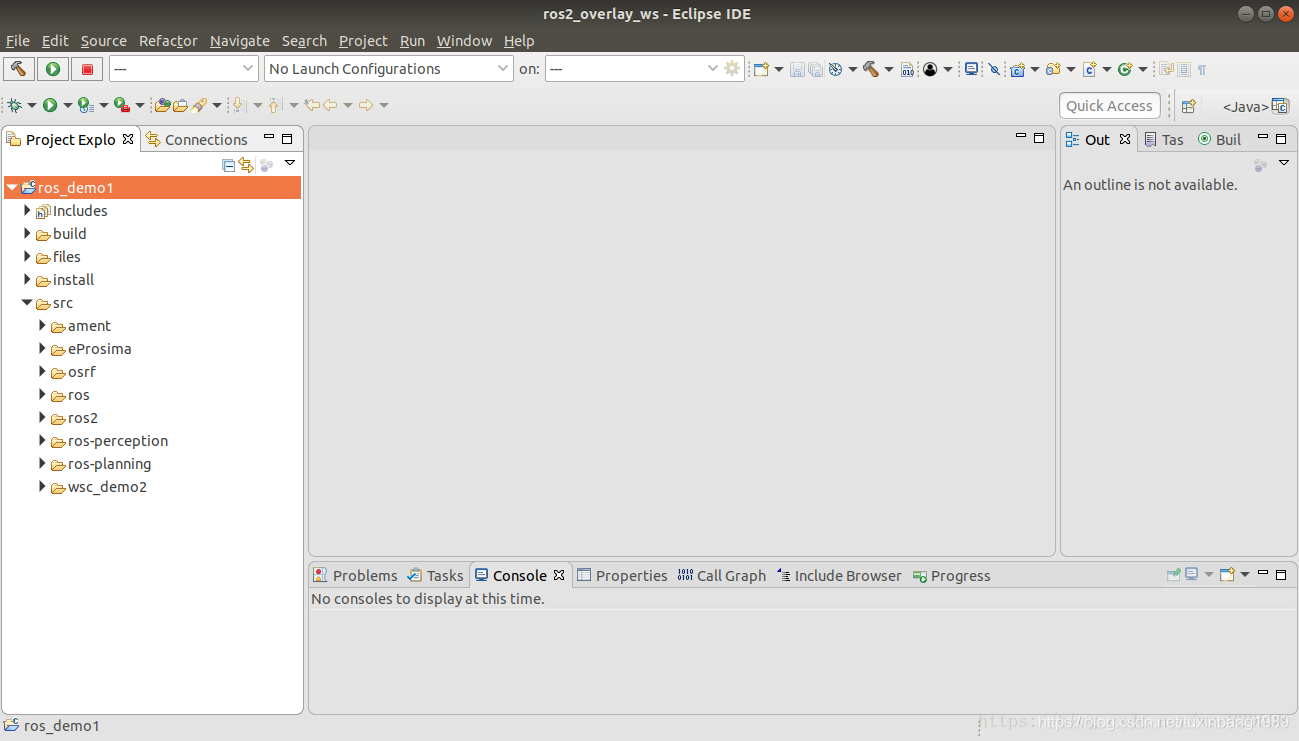Screen dimensions: 1299x741
Task: Open the Refactor menu
Action: click(x=168, y=41)
